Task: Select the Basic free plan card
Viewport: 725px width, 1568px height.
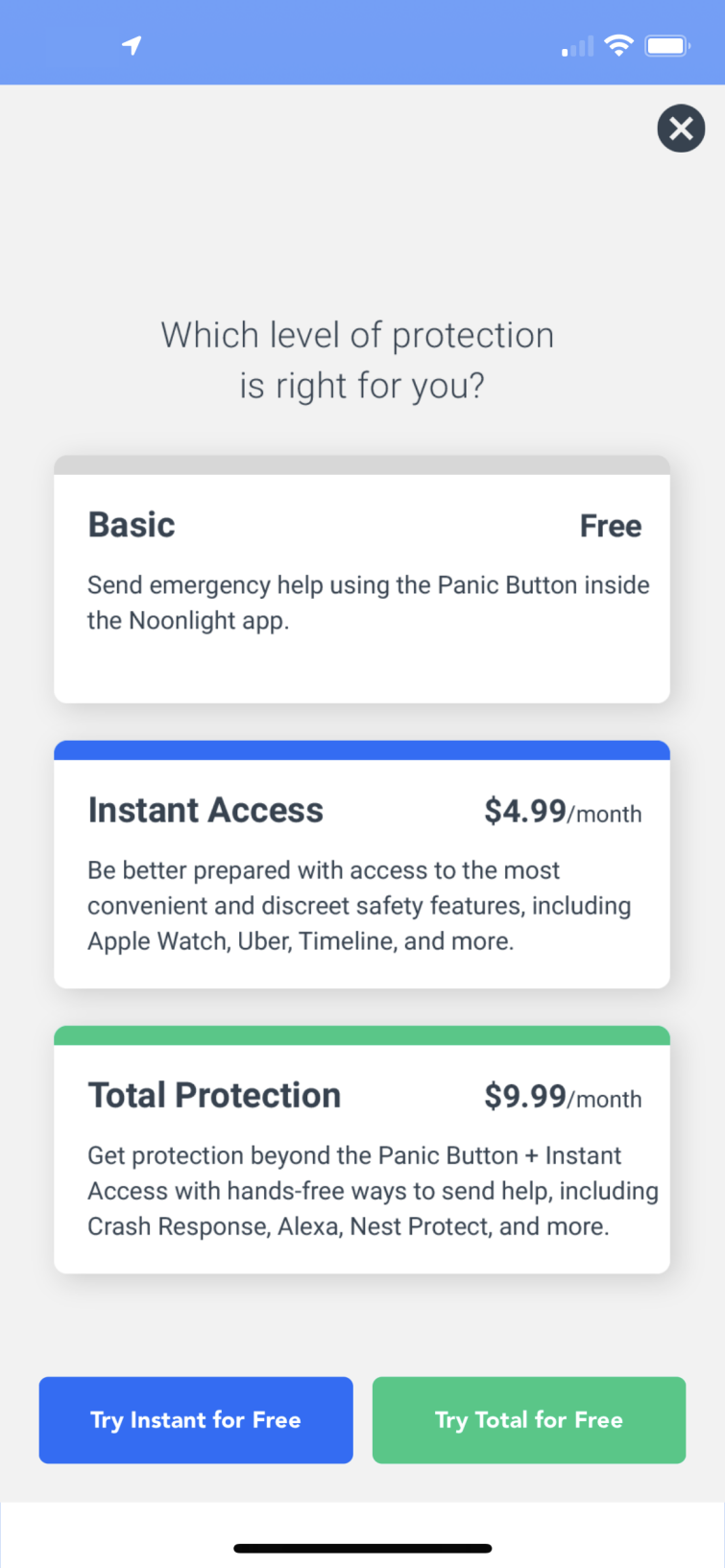Action: pyautogui.click(x=362, y=580)
